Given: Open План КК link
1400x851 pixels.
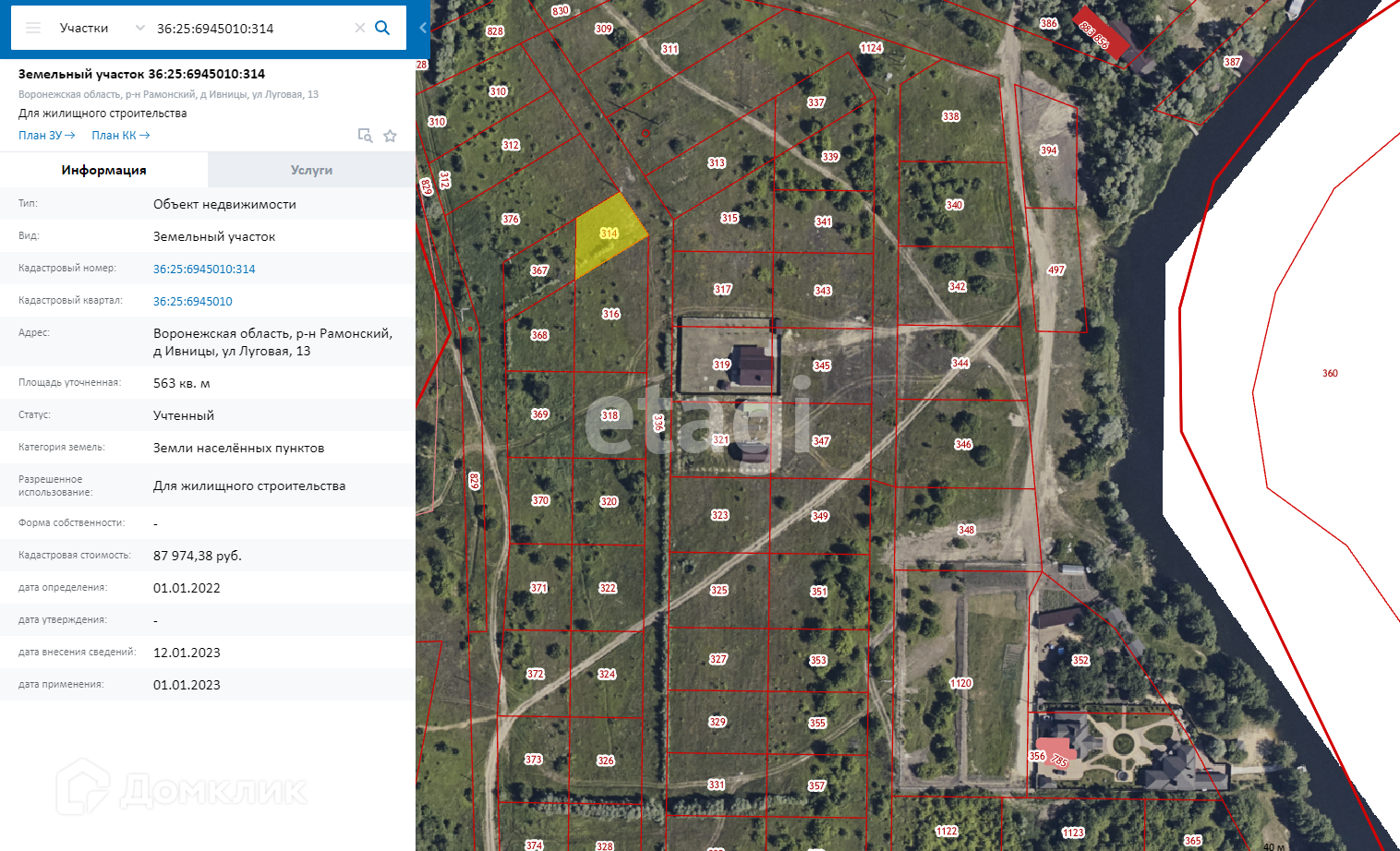Looking at the screenshot, I should pyautogui.click(x=121, y=136).
